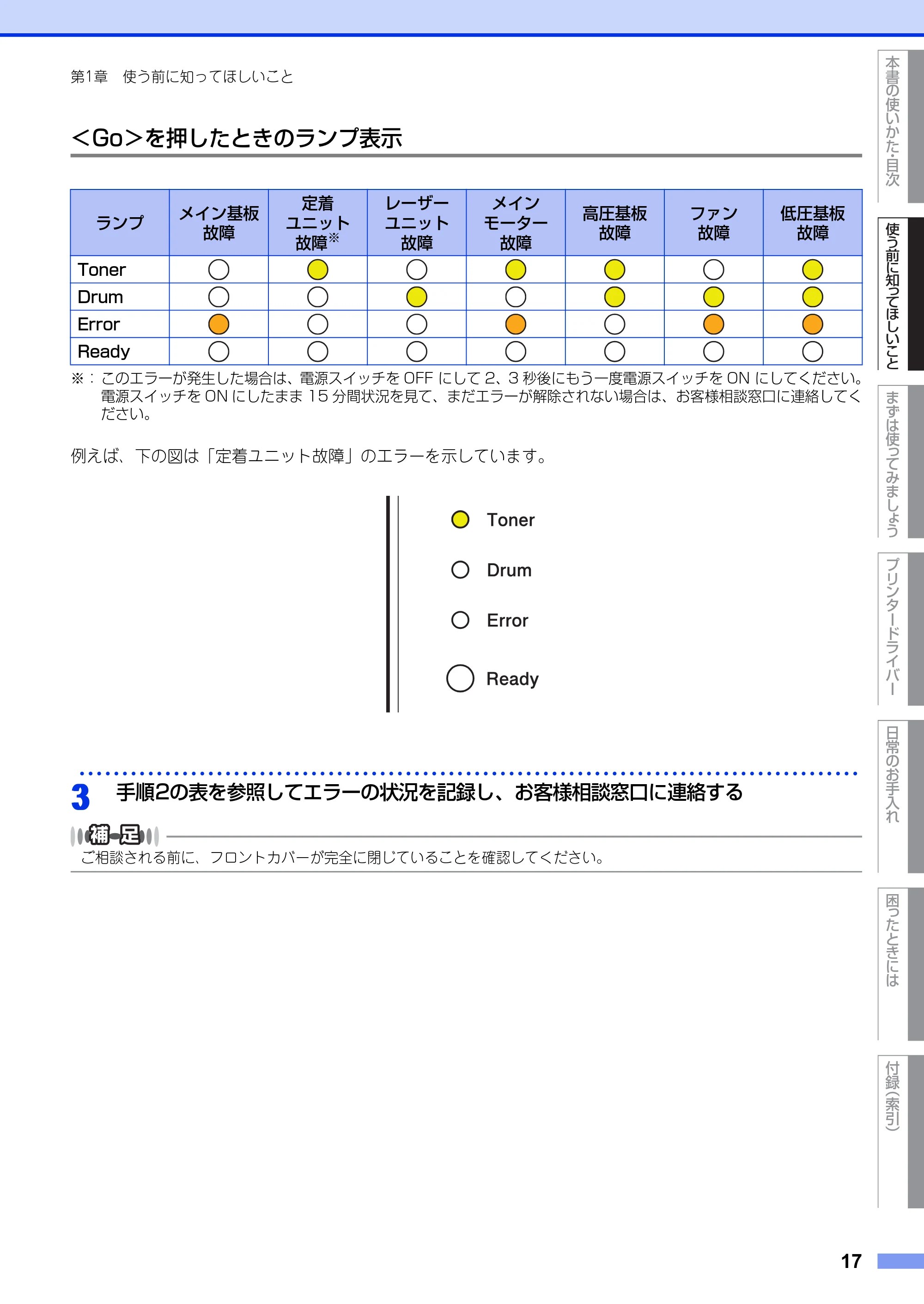This screenshot has width=924, height=1304.
Task: Click the 第1章 使う前に知ってほしいこと chapter header
Action: click(x=182, y=76)
